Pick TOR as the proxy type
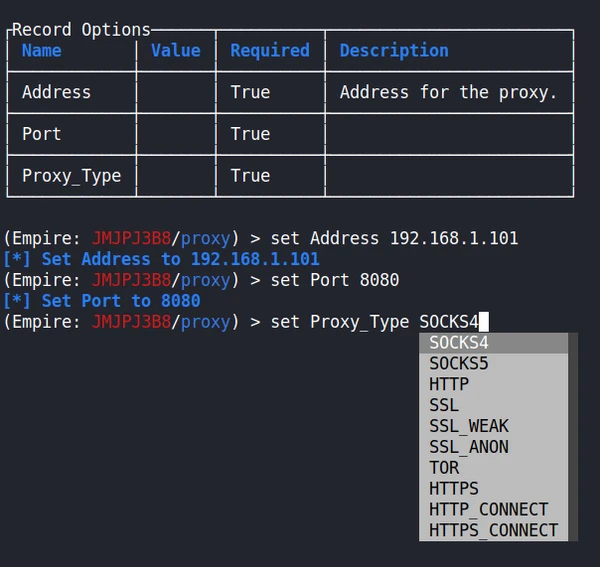Image resolution: width=600 pixels, height=567 pixels. point(444,468)
